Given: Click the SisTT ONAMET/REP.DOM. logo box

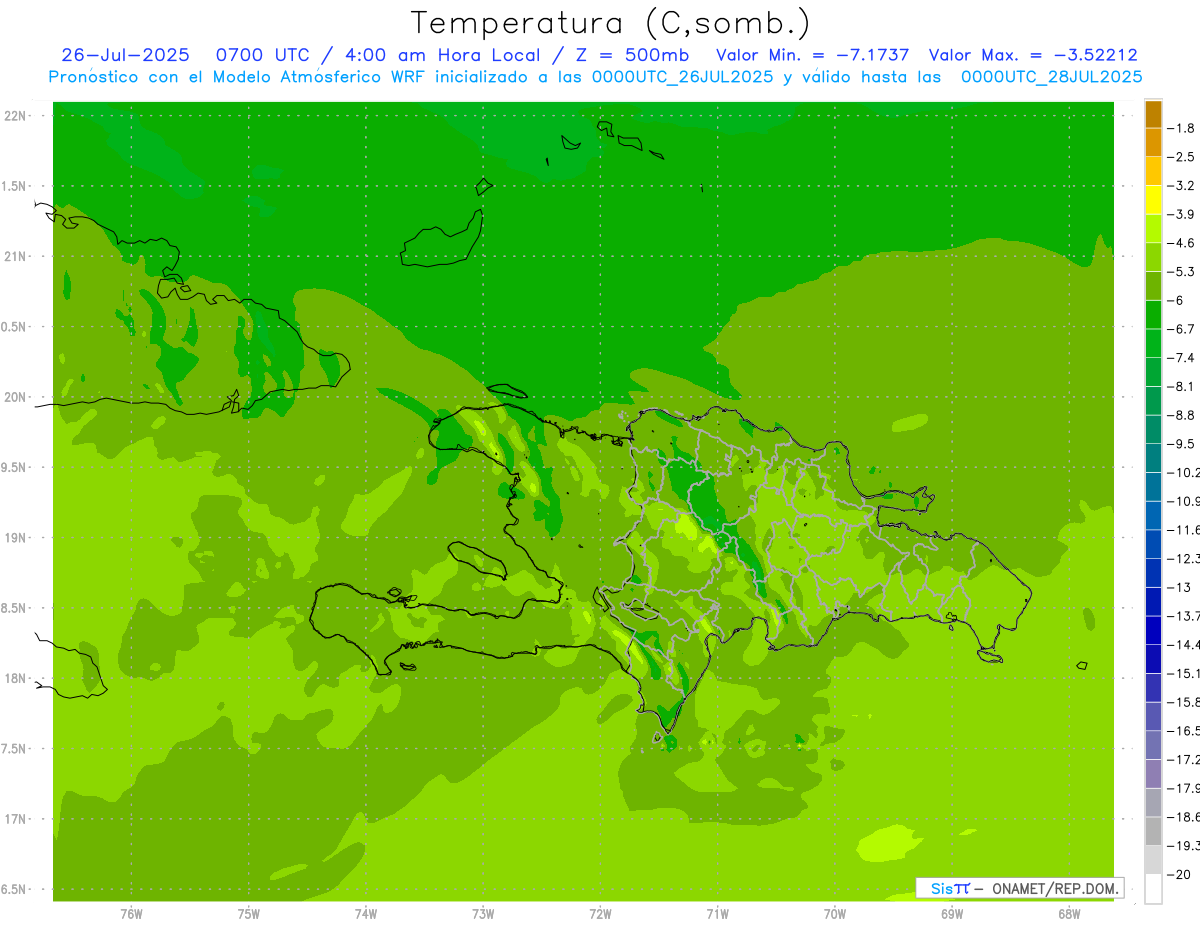Looking at the screenshot, I should 1019,888.
